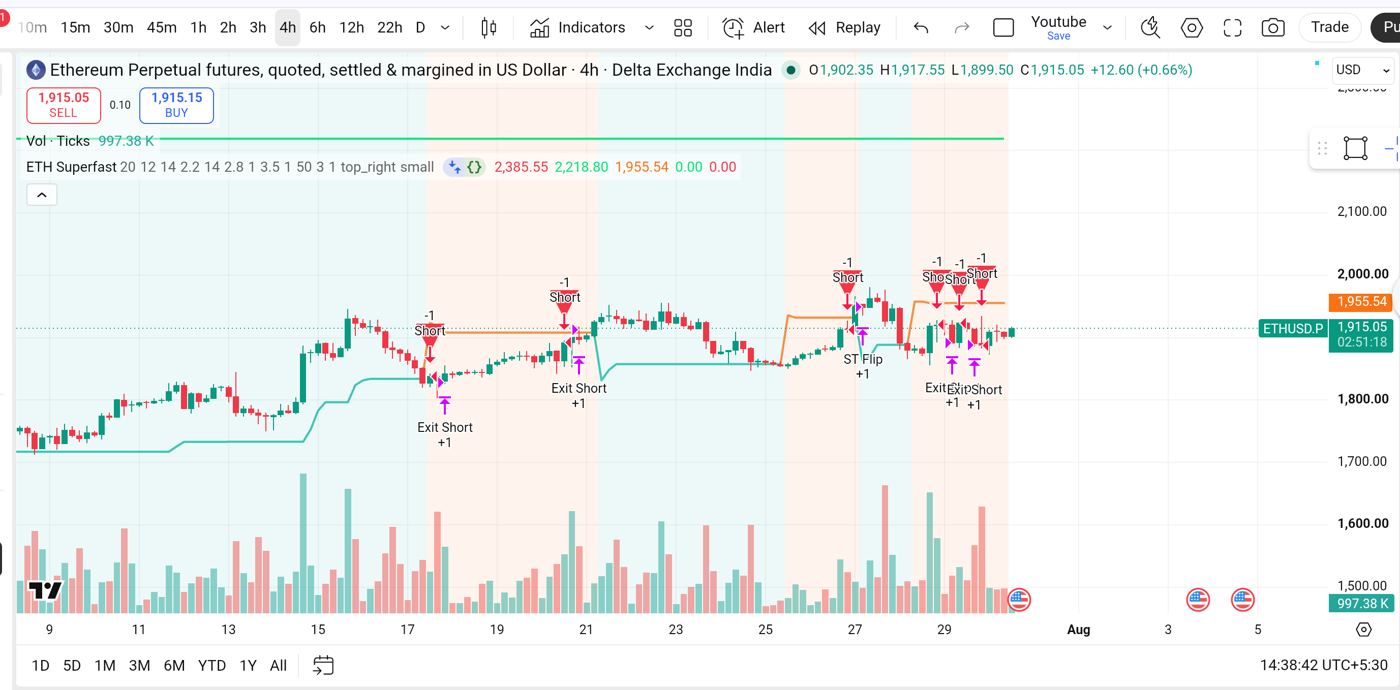The image size is (1400, 690).
Task: Open the layout setup square icon
Action: tap(1003, 28)
